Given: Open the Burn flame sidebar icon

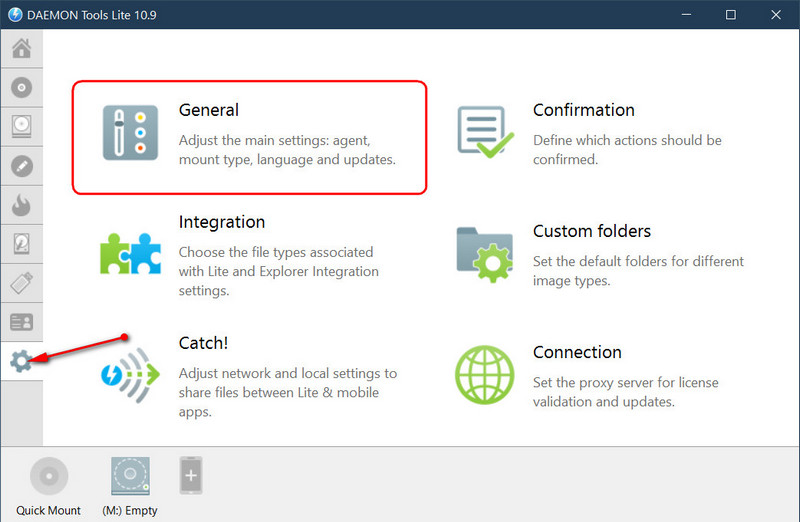Looking at the screenshot, I should 21,205.
